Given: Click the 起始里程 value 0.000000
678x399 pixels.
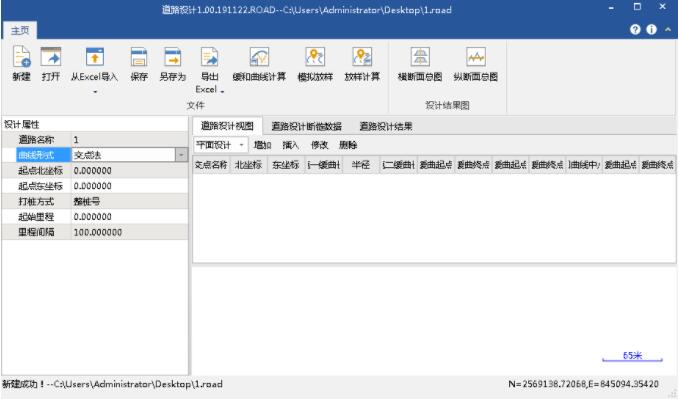Looking at the screenshot, I should coord(129,217).
